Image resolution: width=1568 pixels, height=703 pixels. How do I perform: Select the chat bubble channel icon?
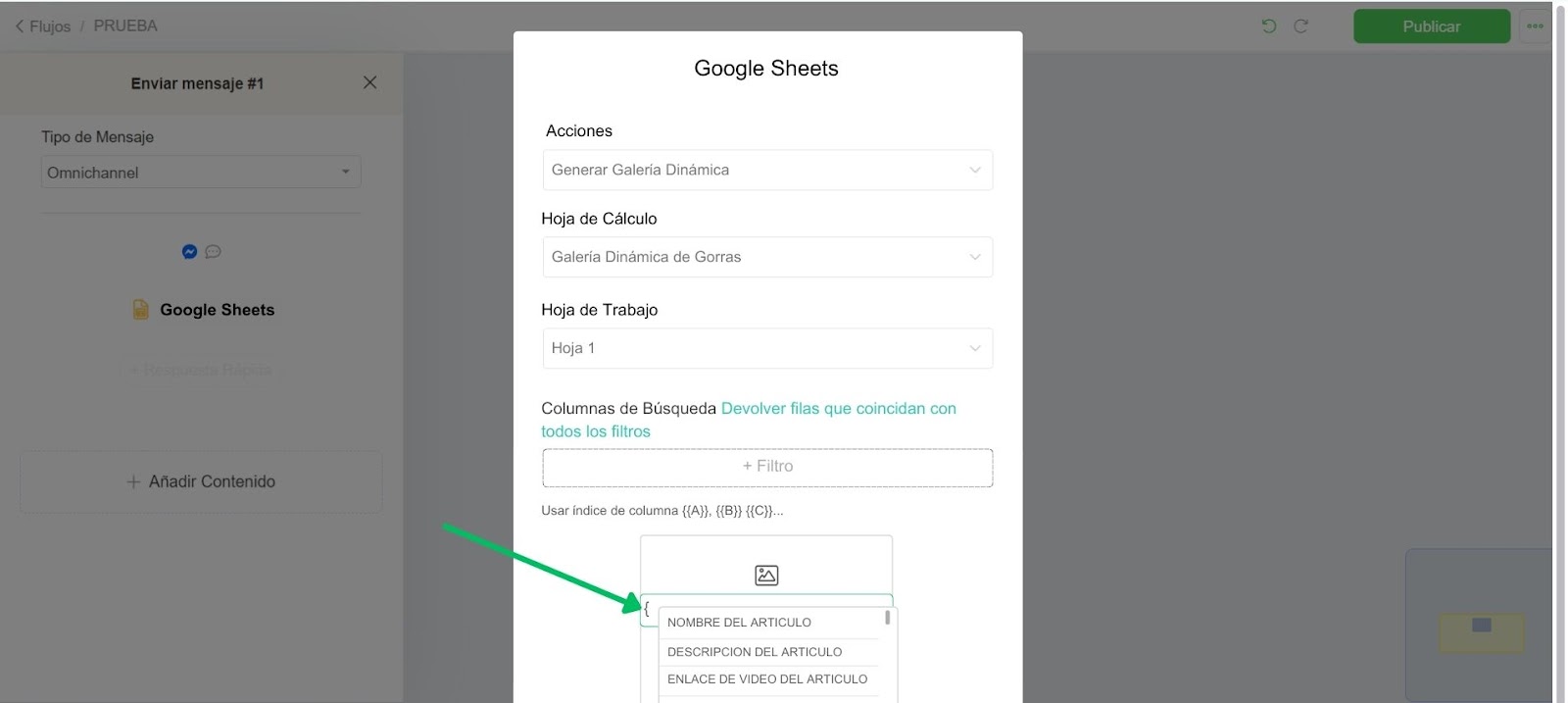point(213,252)
